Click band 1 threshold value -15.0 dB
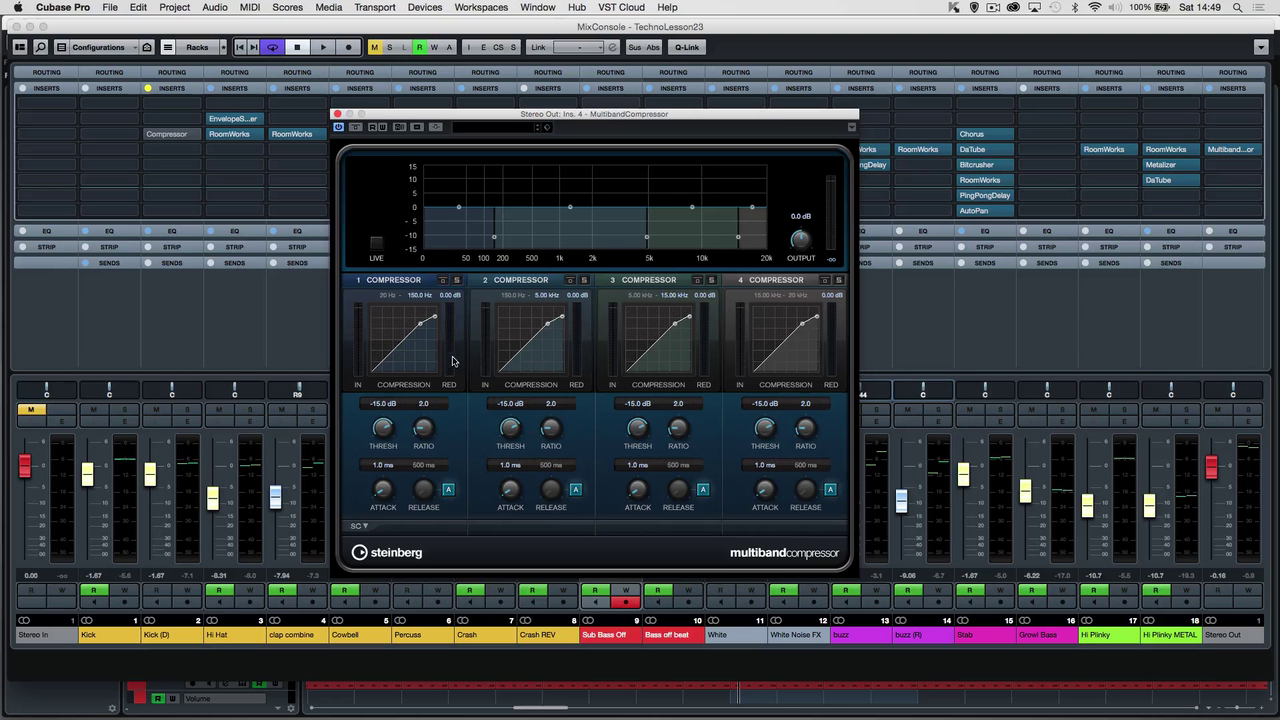The height and width of the screenshot is (720, 1280). click(383, 404)
